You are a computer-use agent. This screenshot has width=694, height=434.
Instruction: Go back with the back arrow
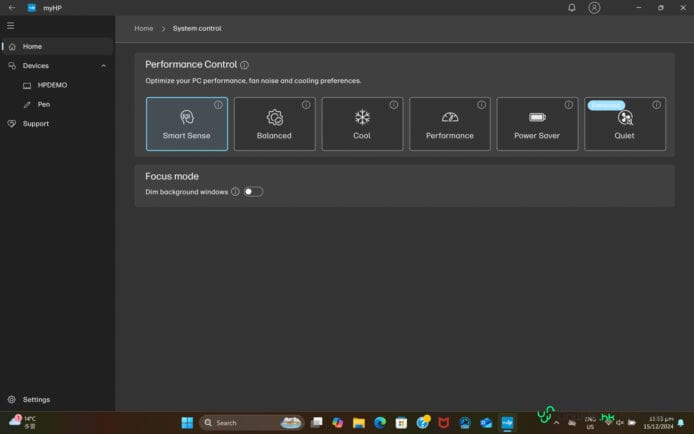click(x=12, y=8)
